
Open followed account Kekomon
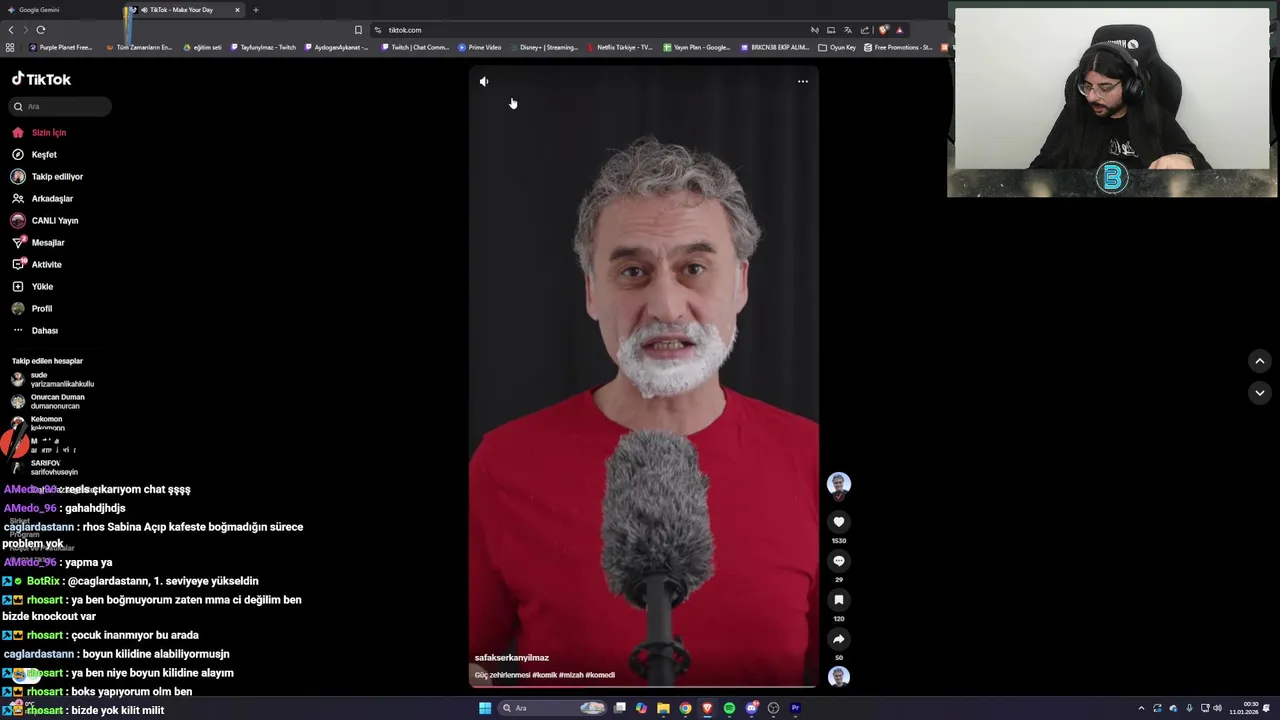click(38, 423)
